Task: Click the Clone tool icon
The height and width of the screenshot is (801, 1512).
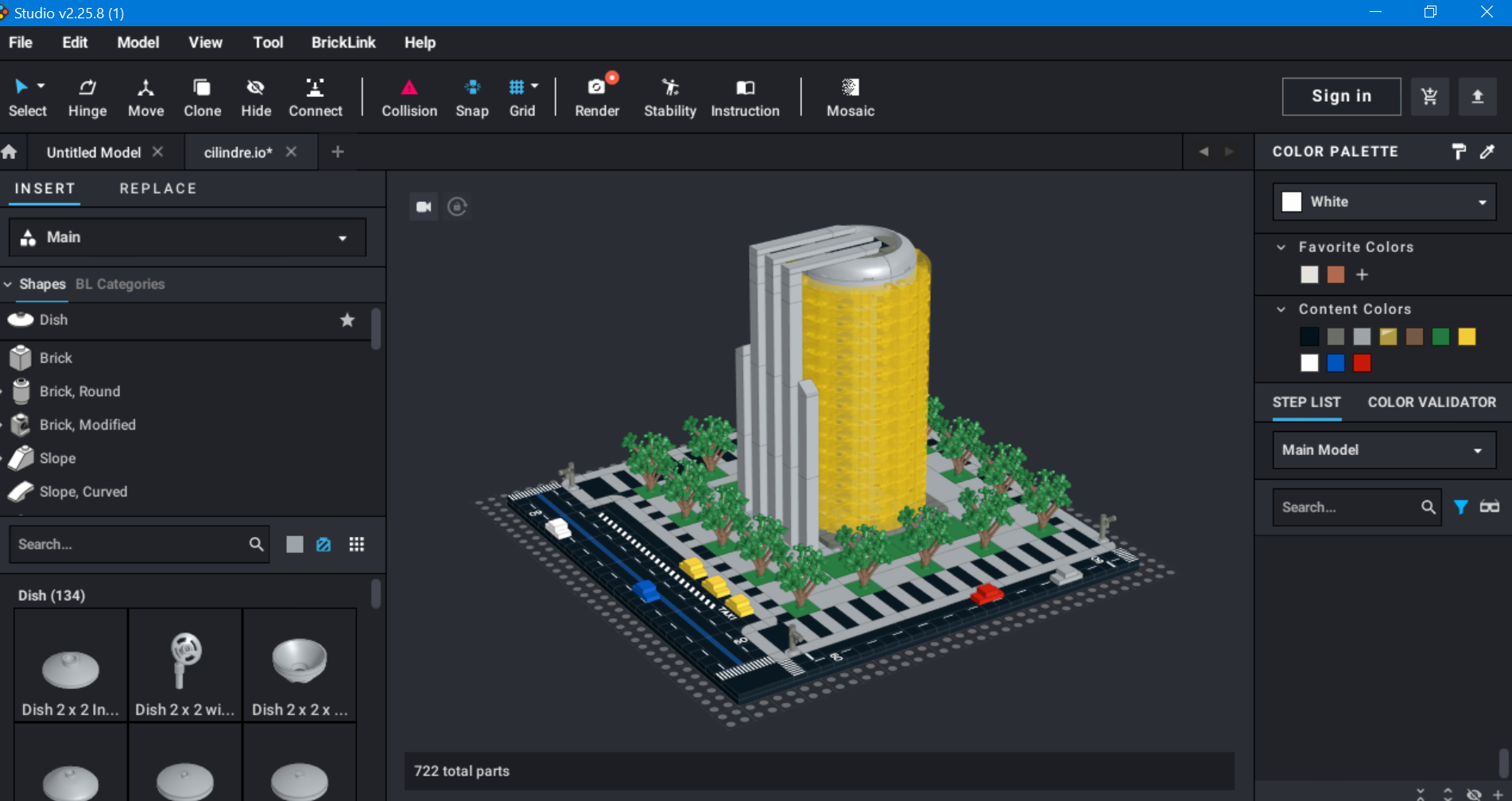Action: [202, 87]
